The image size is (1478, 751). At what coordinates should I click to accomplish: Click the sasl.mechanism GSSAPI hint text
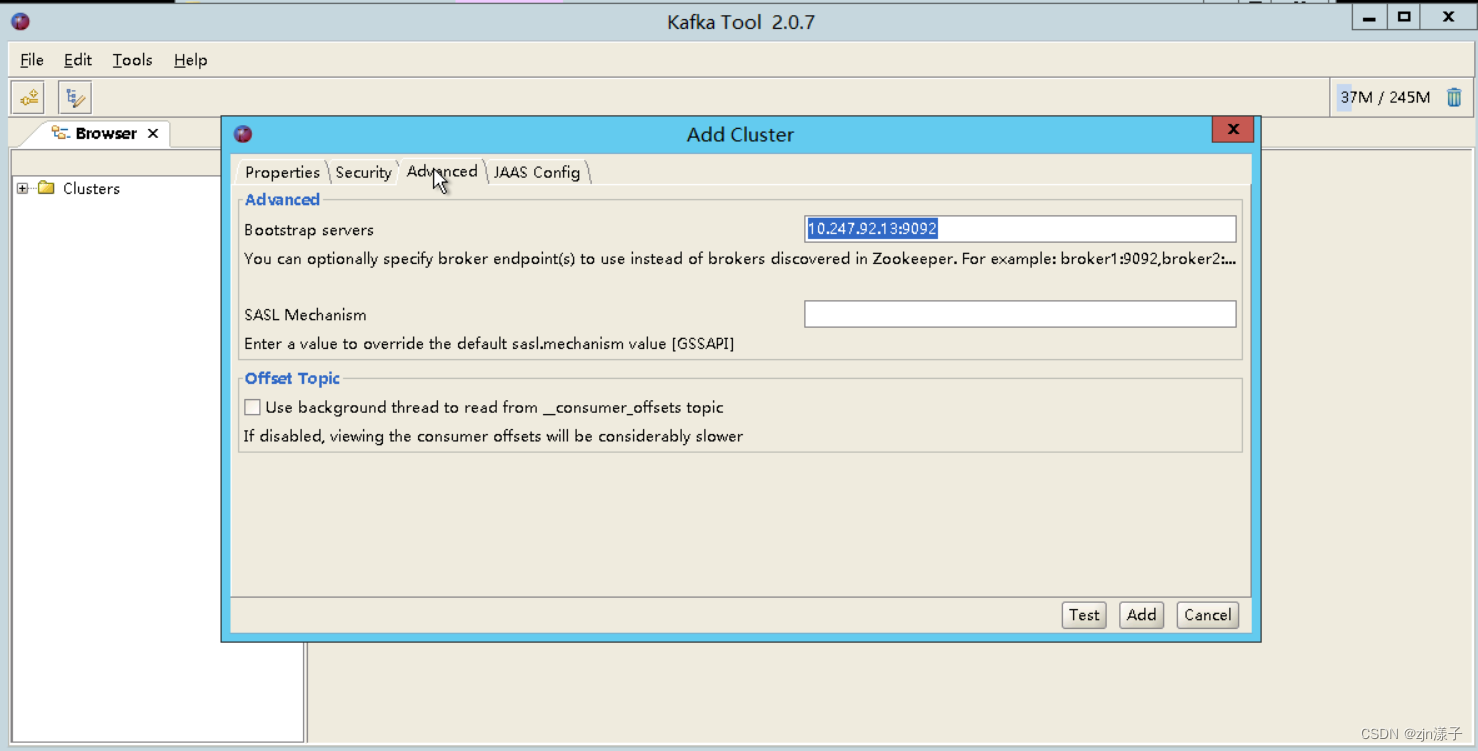[x=489, y=344]
